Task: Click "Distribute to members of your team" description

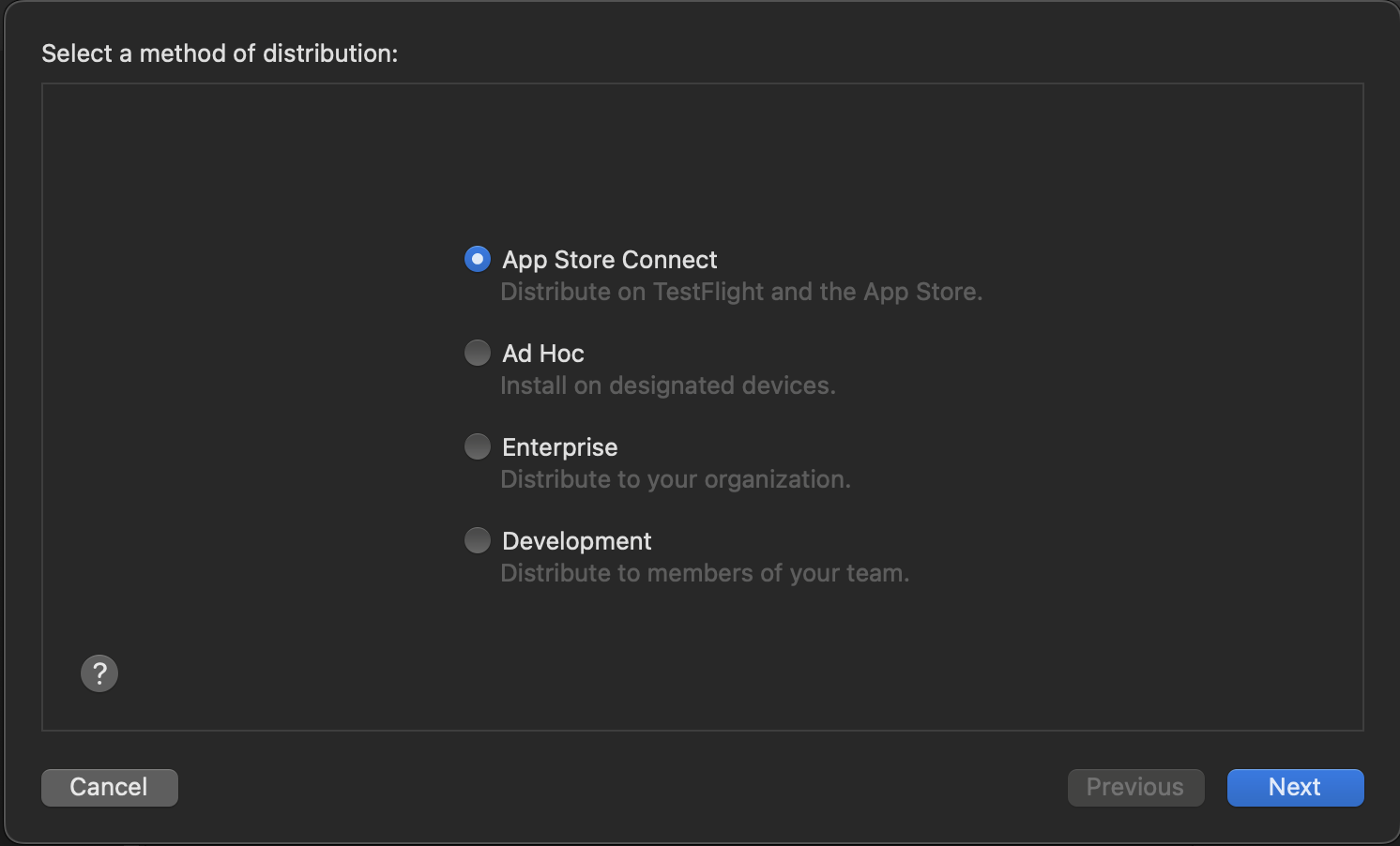Action: (705, 573)
